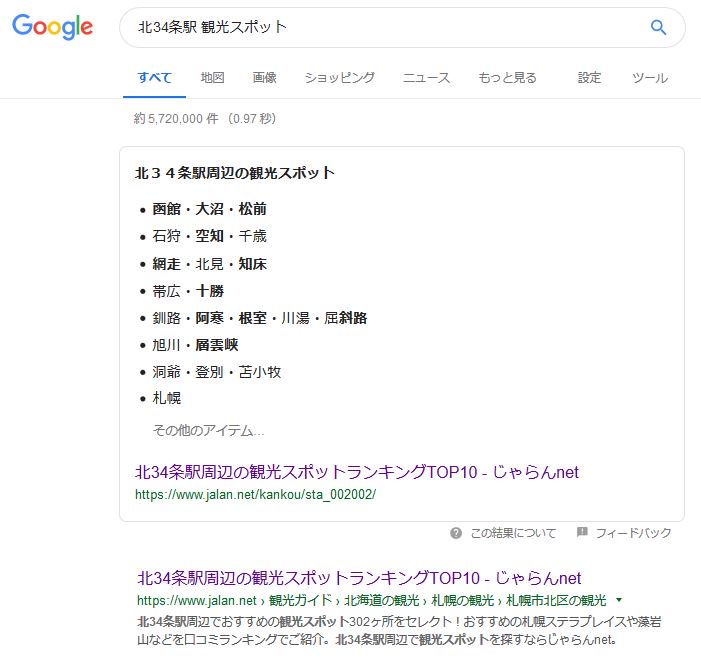Open the featured snippet じゃらんnet title link
The width and height of the screenshot is (701, 660).
click(x=357, y=472)
